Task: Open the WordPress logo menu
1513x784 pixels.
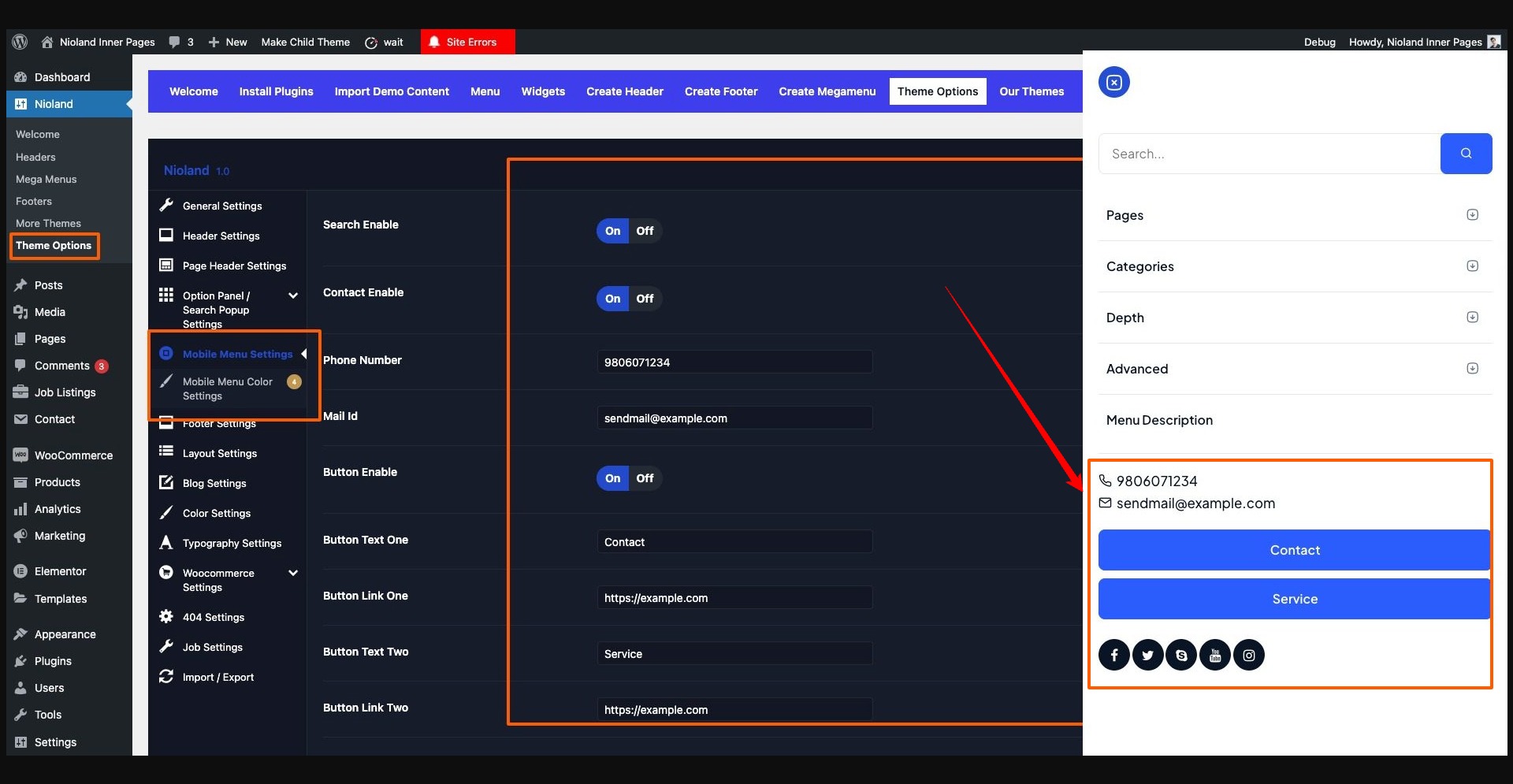Action: pyautogui.click(x=20, y=42)
